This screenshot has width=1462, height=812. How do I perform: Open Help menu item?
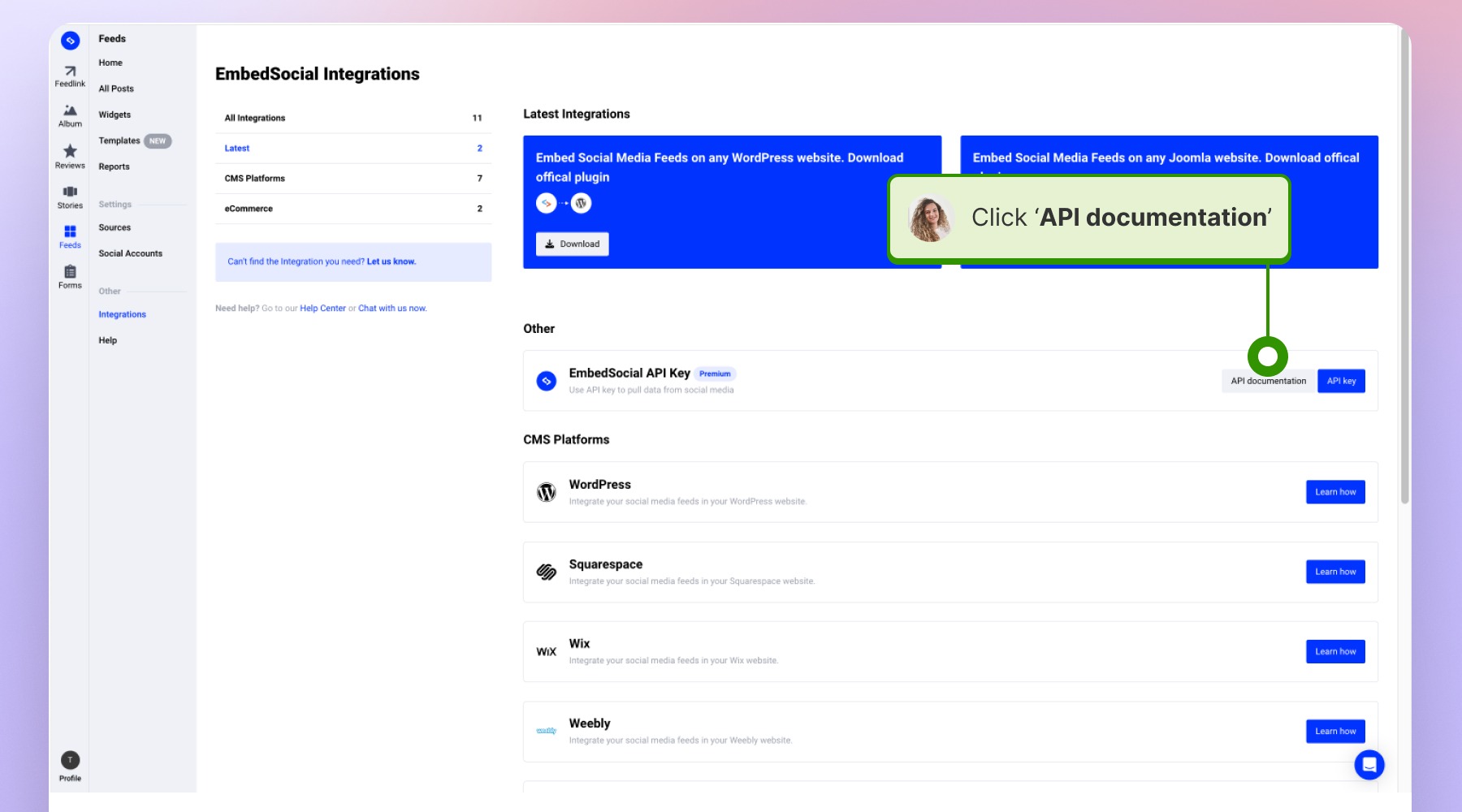click(108, 340)
